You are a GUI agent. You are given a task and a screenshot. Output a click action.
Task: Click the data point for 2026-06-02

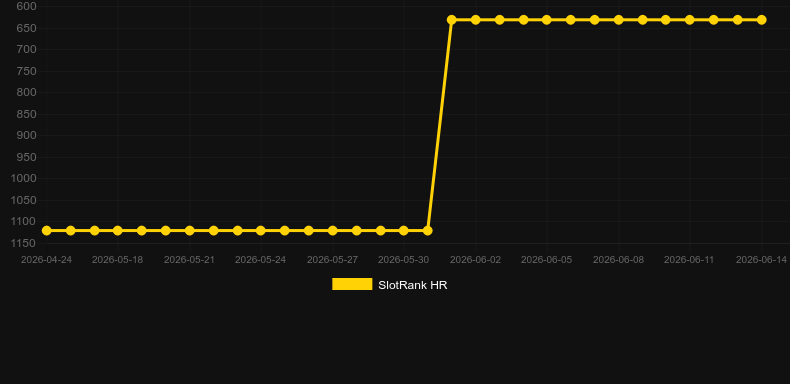tap(475, 20)
